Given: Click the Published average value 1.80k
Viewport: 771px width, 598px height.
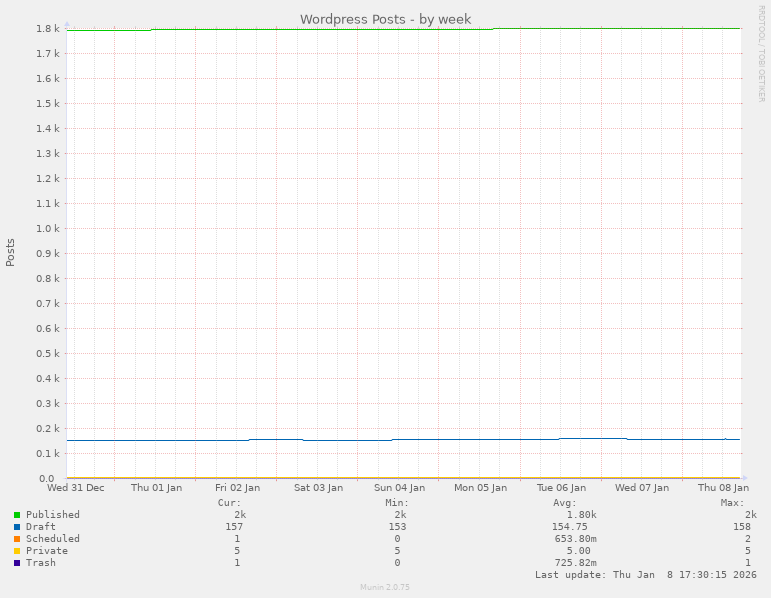Looking at the screenshot, I should pos(582,515).
